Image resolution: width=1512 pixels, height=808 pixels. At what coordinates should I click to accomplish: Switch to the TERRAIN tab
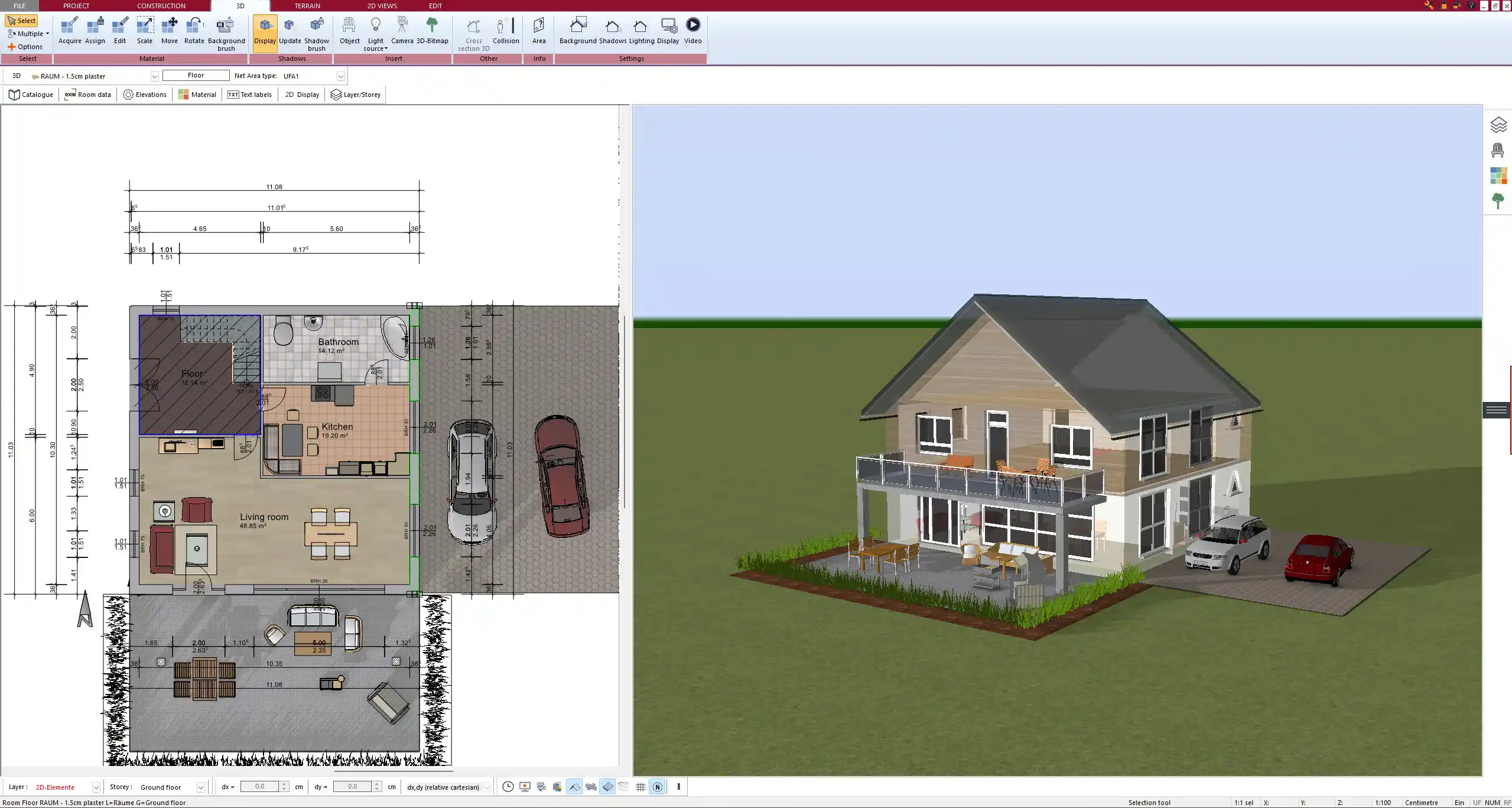pyautogui.click(x=307, y=5)
